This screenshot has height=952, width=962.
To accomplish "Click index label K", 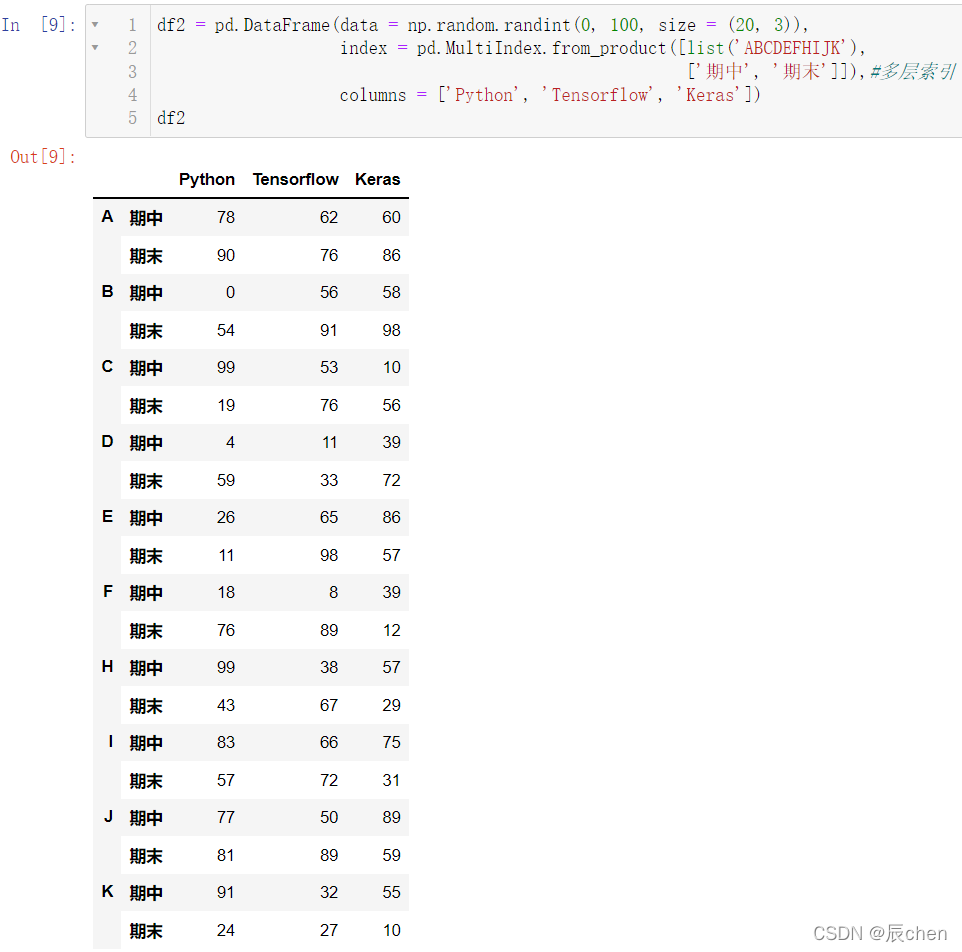I will click(107, 891).
